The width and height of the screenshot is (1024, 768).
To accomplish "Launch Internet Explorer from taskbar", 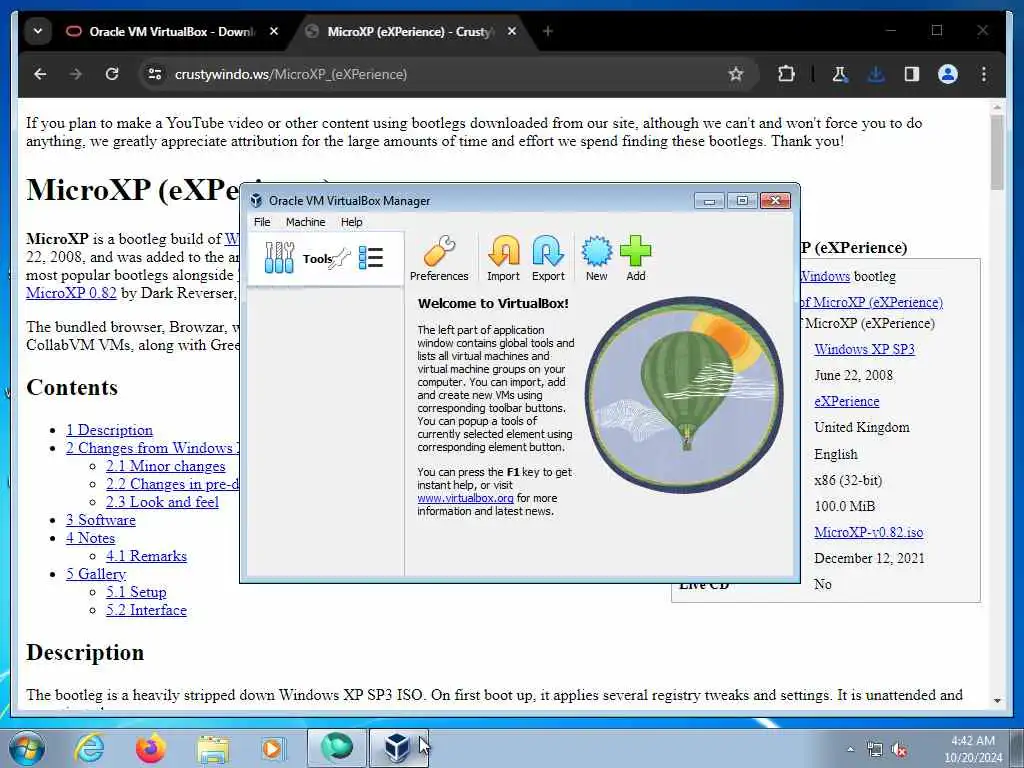I will coord(89,748).
